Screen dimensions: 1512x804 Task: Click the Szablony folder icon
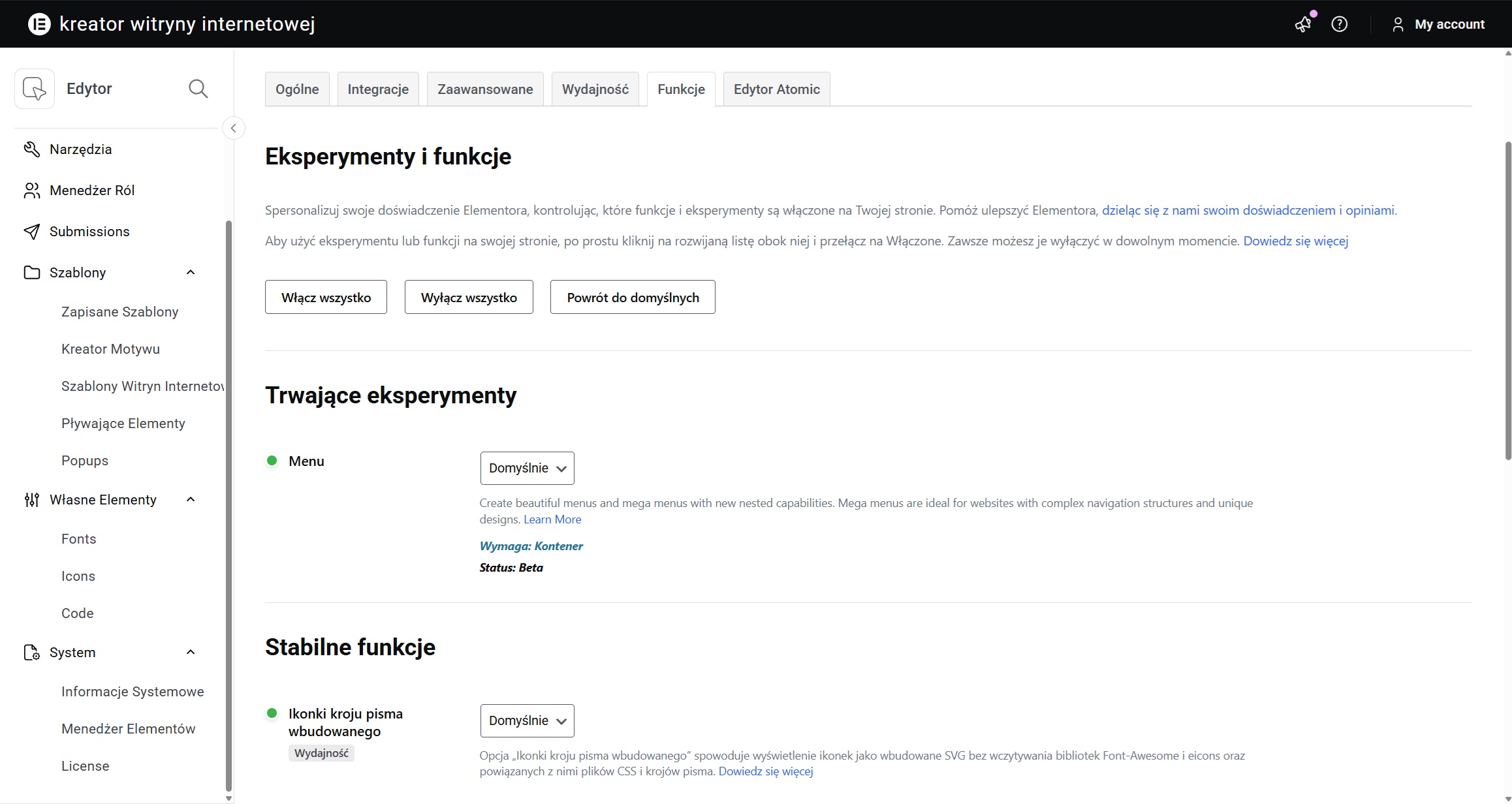pos(31,273)
